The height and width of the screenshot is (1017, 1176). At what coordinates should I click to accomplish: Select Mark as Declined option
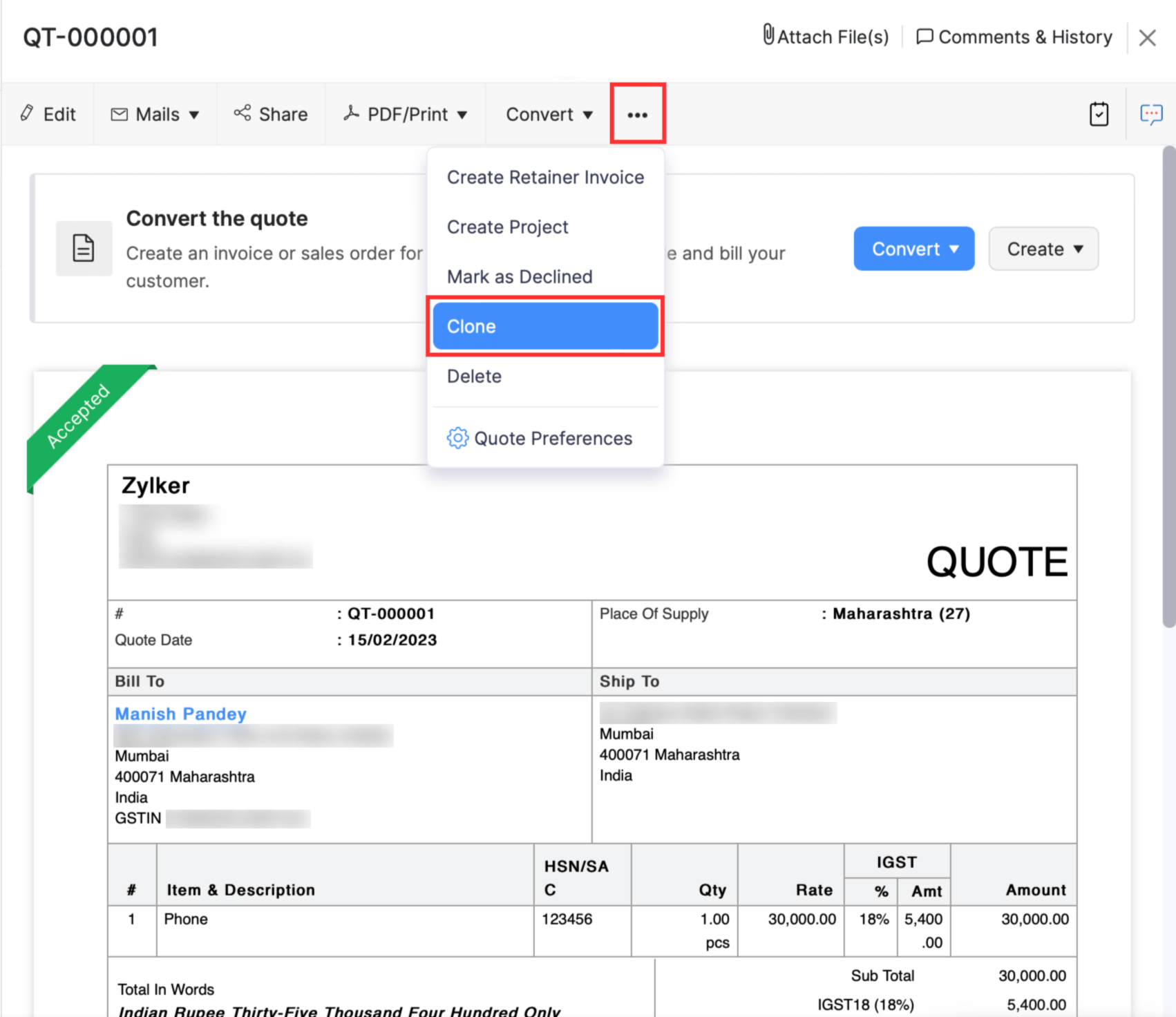tap(520, 277)
